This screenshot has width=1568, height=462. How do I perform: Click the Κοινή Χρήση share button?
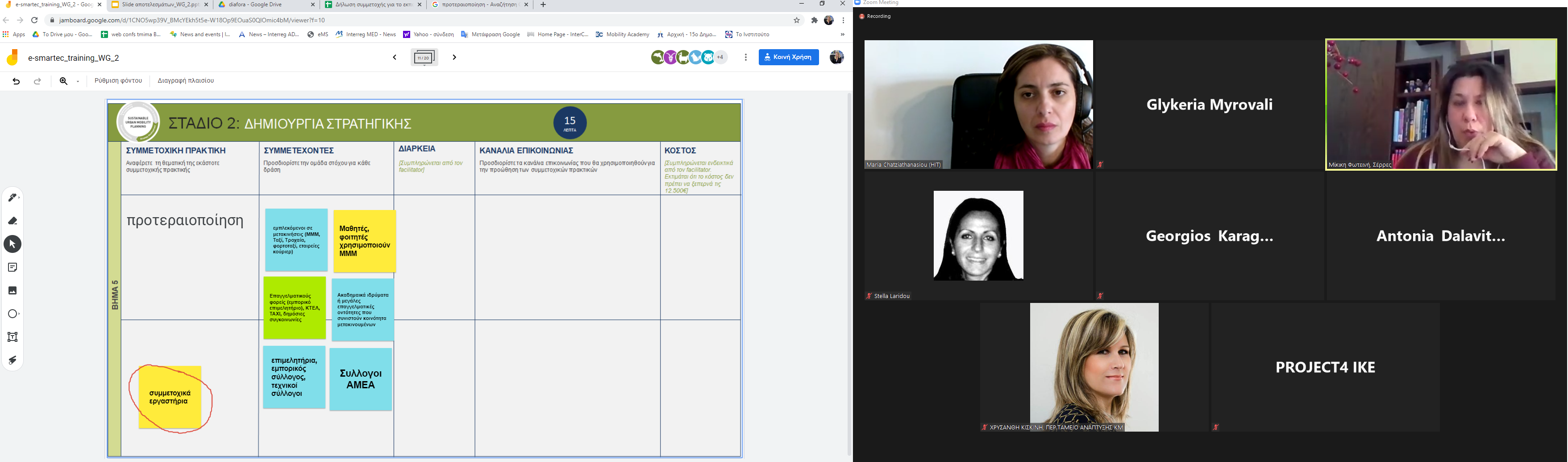[788, 57]
